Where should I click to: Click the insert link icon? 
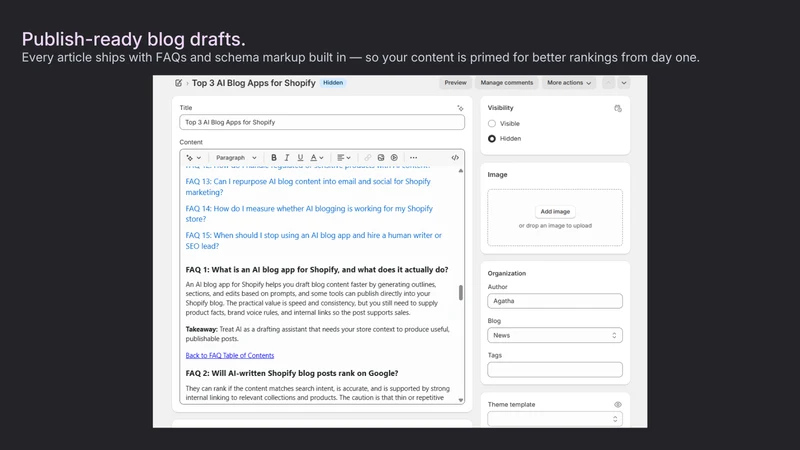[367, 158]
